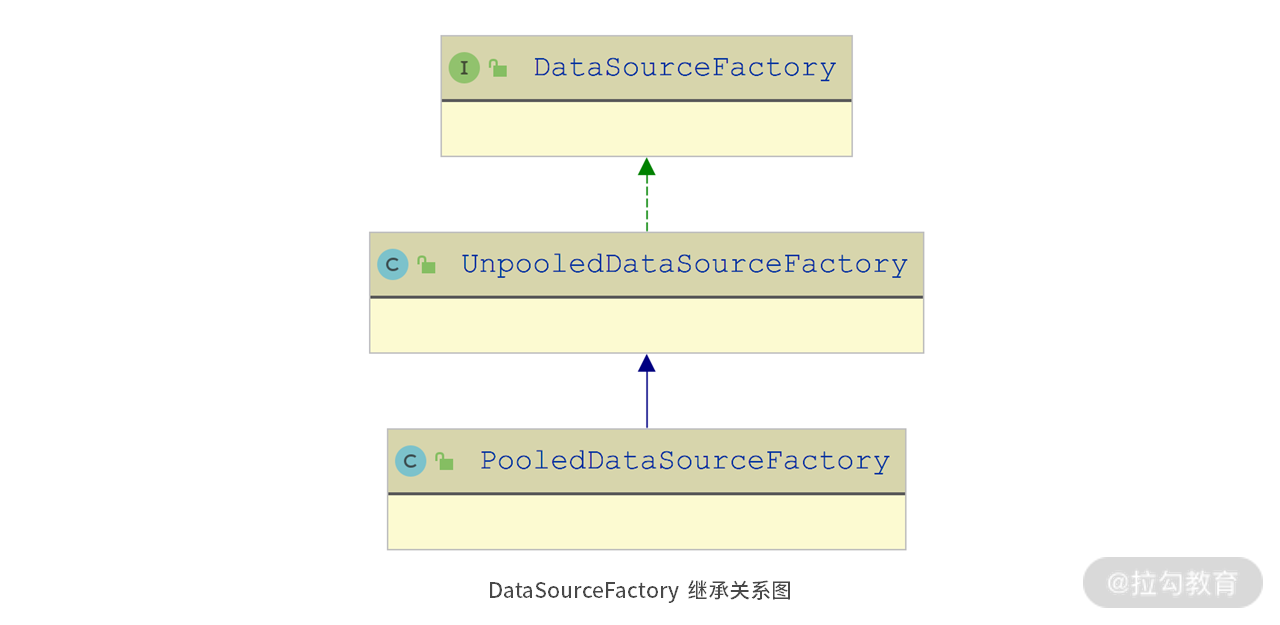Viewport: 1280px width, 625px height.
Task: Click the diagram caption text below the boxes
Action: click(x=640, y=591)
